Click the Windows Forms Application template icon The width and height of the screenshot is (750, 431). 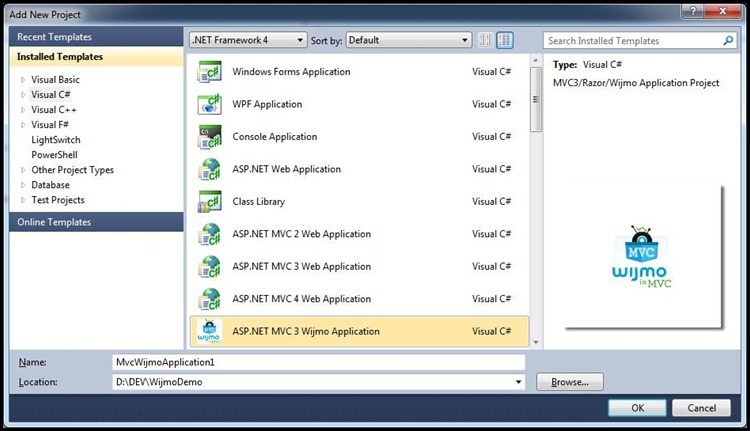(210, 72)
